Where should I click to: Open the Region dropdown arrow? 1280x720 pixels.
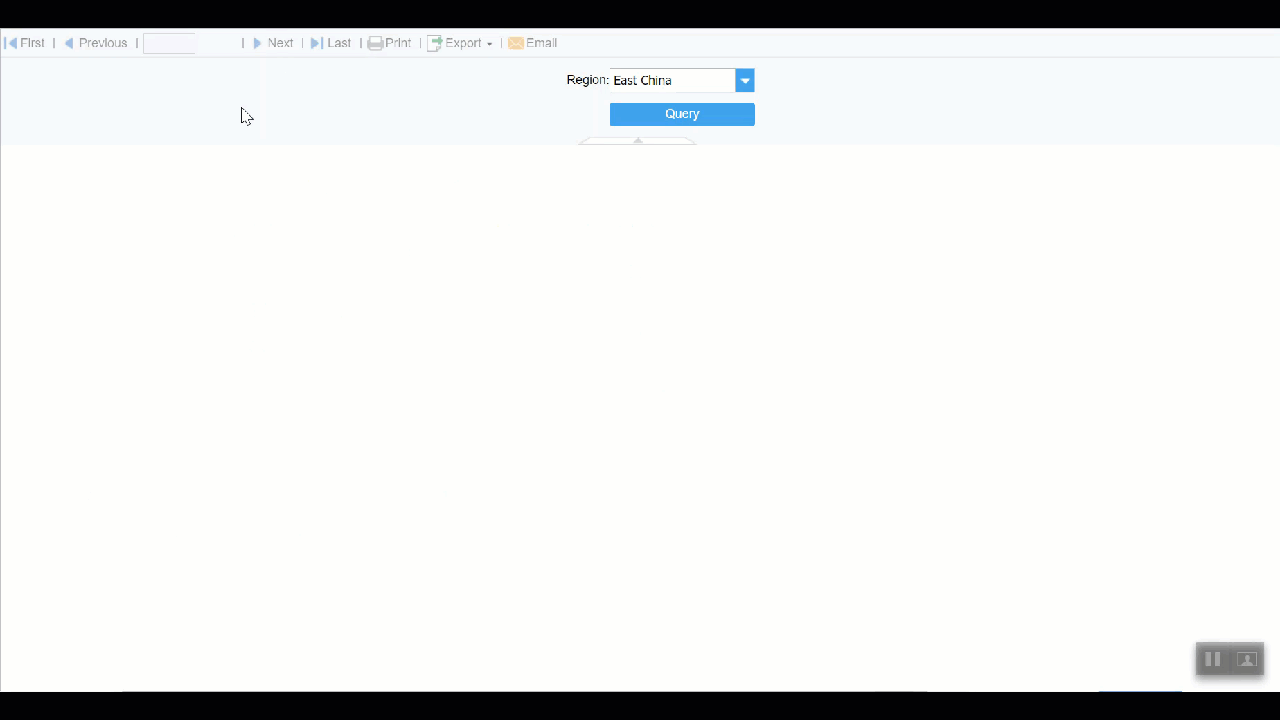pos(745,80)
